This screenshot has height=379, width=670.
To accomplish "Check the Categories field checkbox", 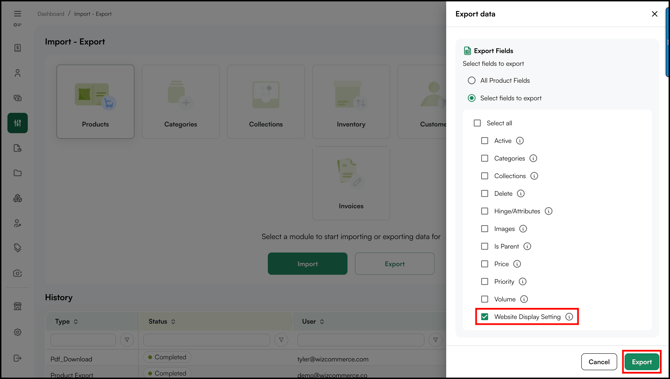I will tap(485, 158).
